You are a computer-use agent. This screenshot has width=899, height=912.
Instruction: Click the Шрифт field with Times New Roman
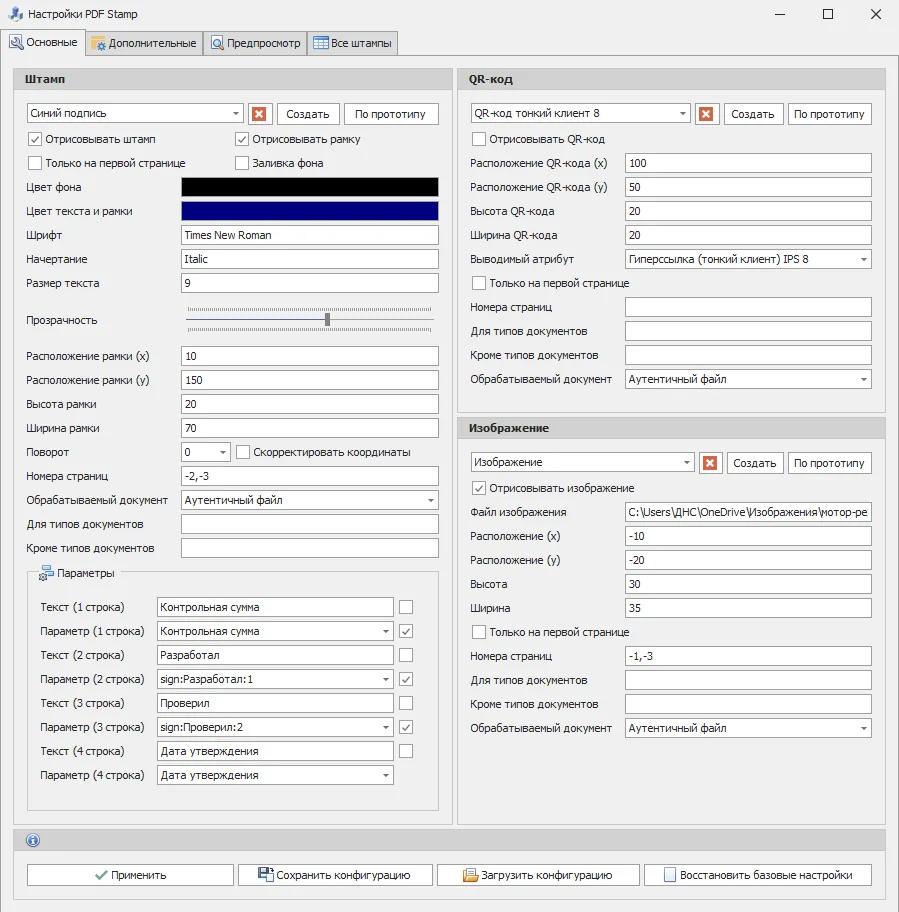pos(310,235)
